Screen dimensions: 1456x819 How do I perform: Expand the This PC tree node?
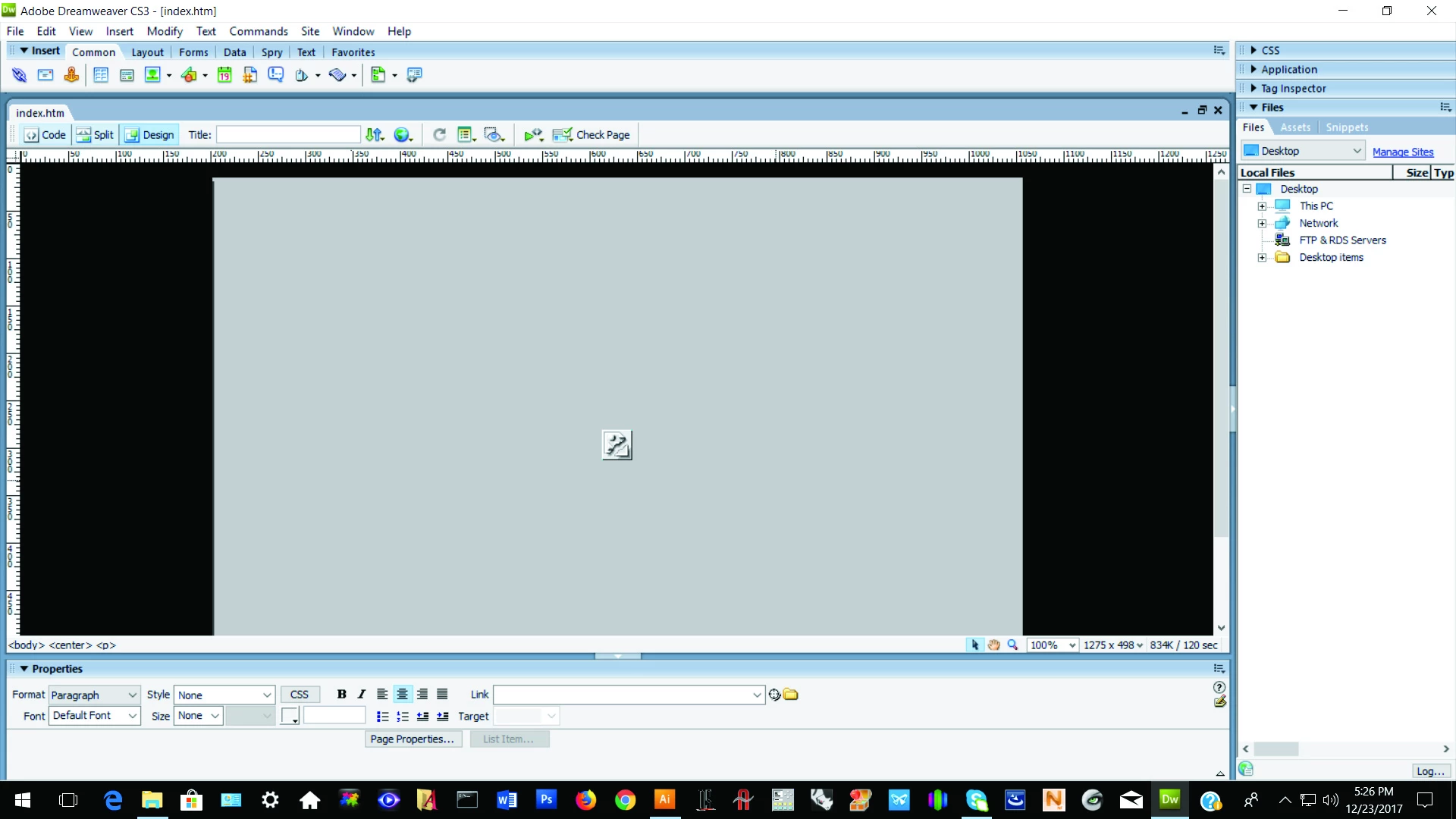(x=1262, y=206)
